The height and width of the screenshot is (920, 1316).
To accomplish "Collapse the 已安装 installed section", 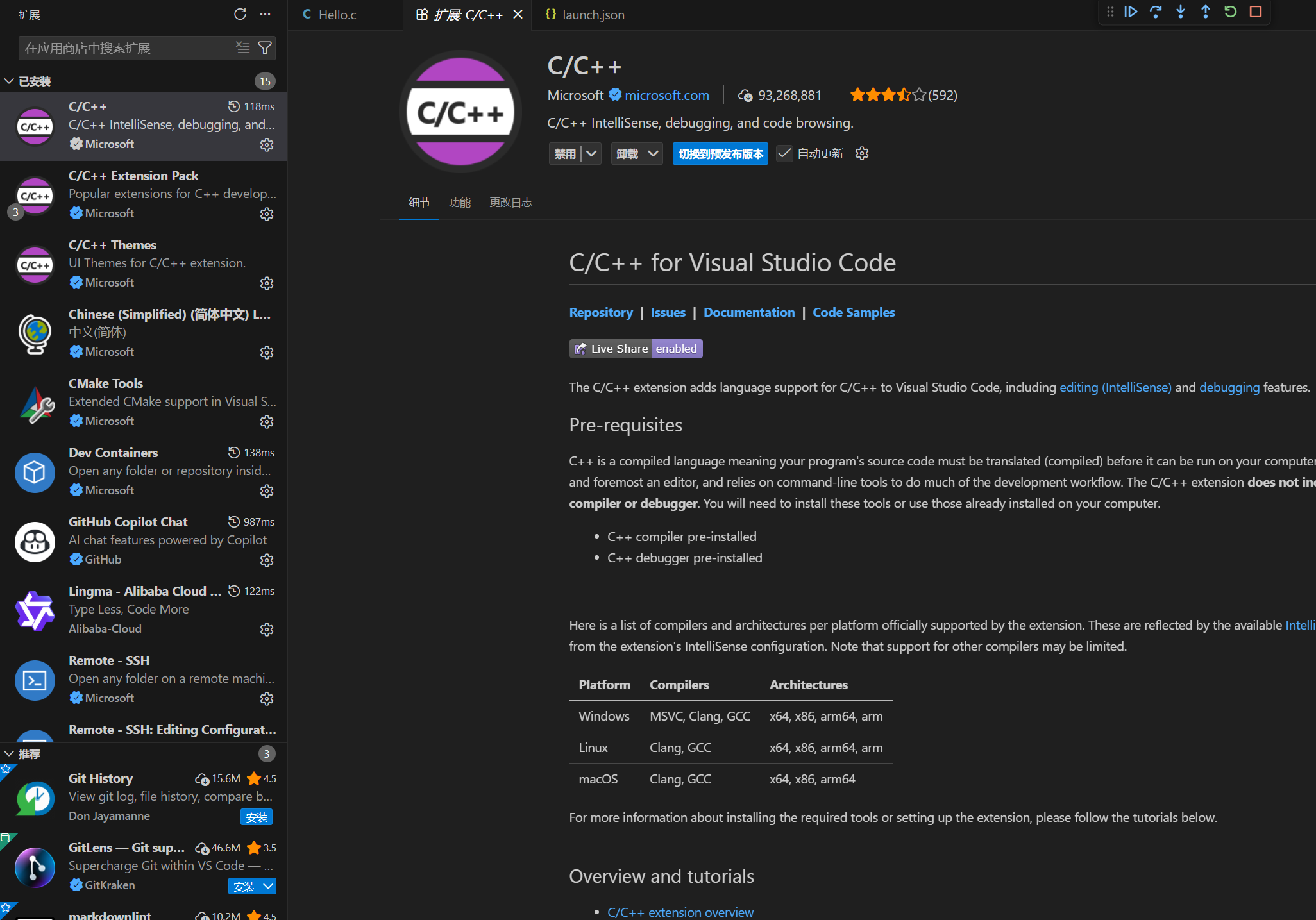I will tap(9, 81).
